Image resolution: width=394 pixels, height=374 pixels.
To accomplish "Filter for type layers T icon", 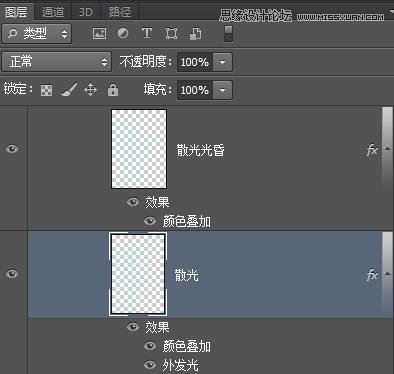I will point(147,33).
